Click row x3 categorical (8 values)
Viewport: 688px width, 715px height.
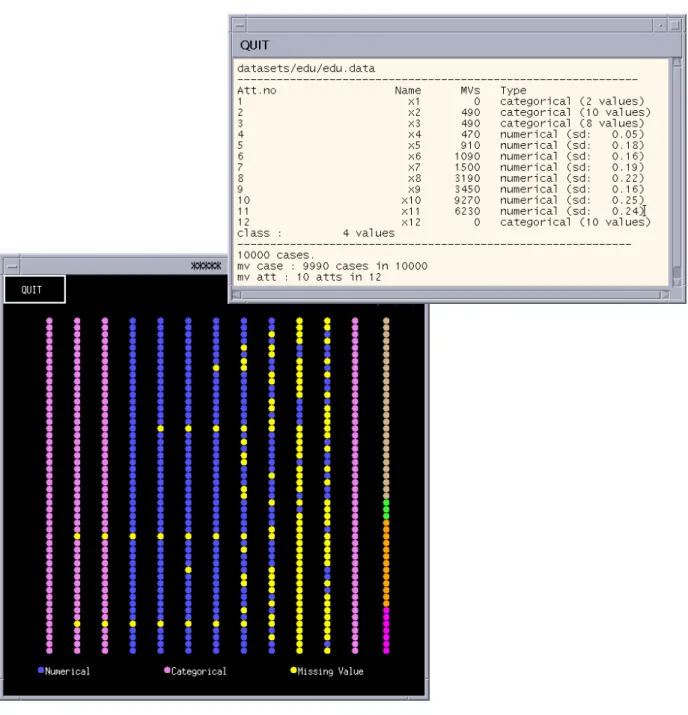pos(441,123)
